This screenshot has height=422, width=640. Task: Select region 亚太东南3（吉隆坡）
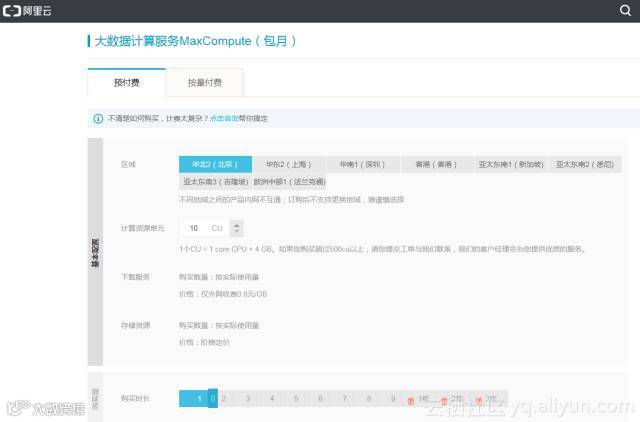tap(216, 182)
